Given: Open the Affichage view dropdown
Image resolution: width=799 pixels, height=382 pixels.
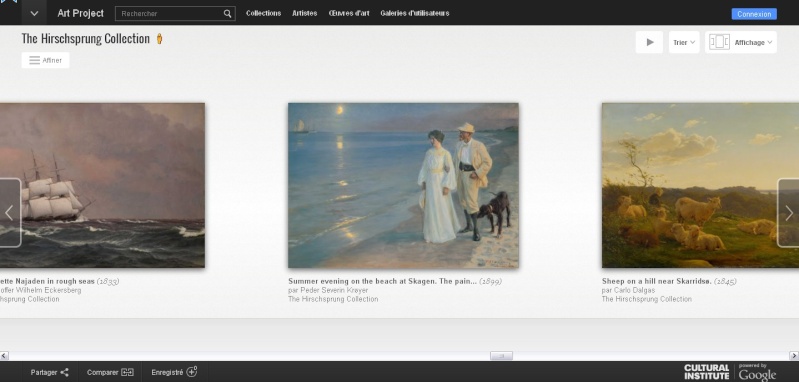Looking at the screenshot, I should 741,42.
